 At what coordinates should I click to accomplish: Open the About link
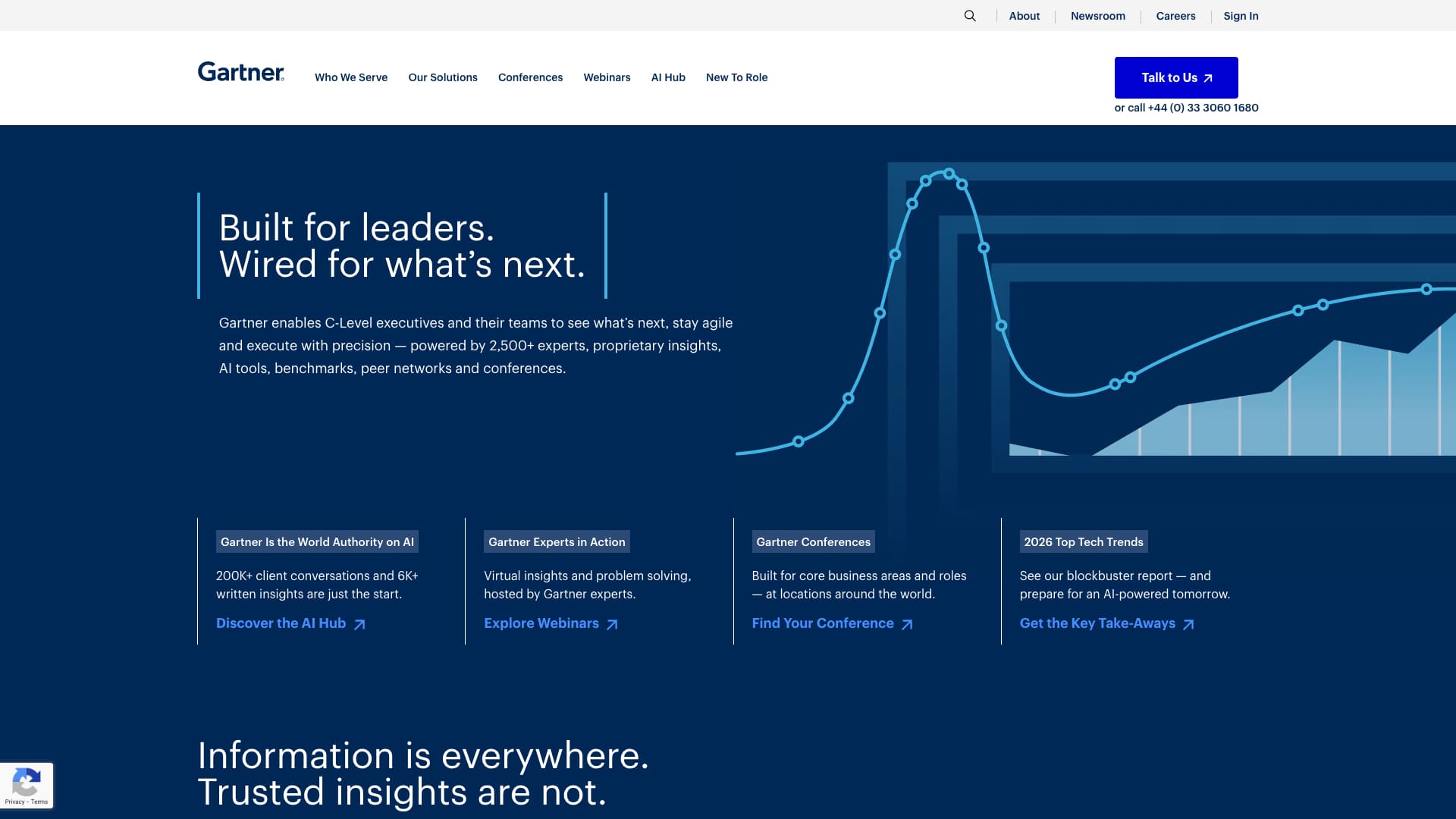pos(1024,16)
